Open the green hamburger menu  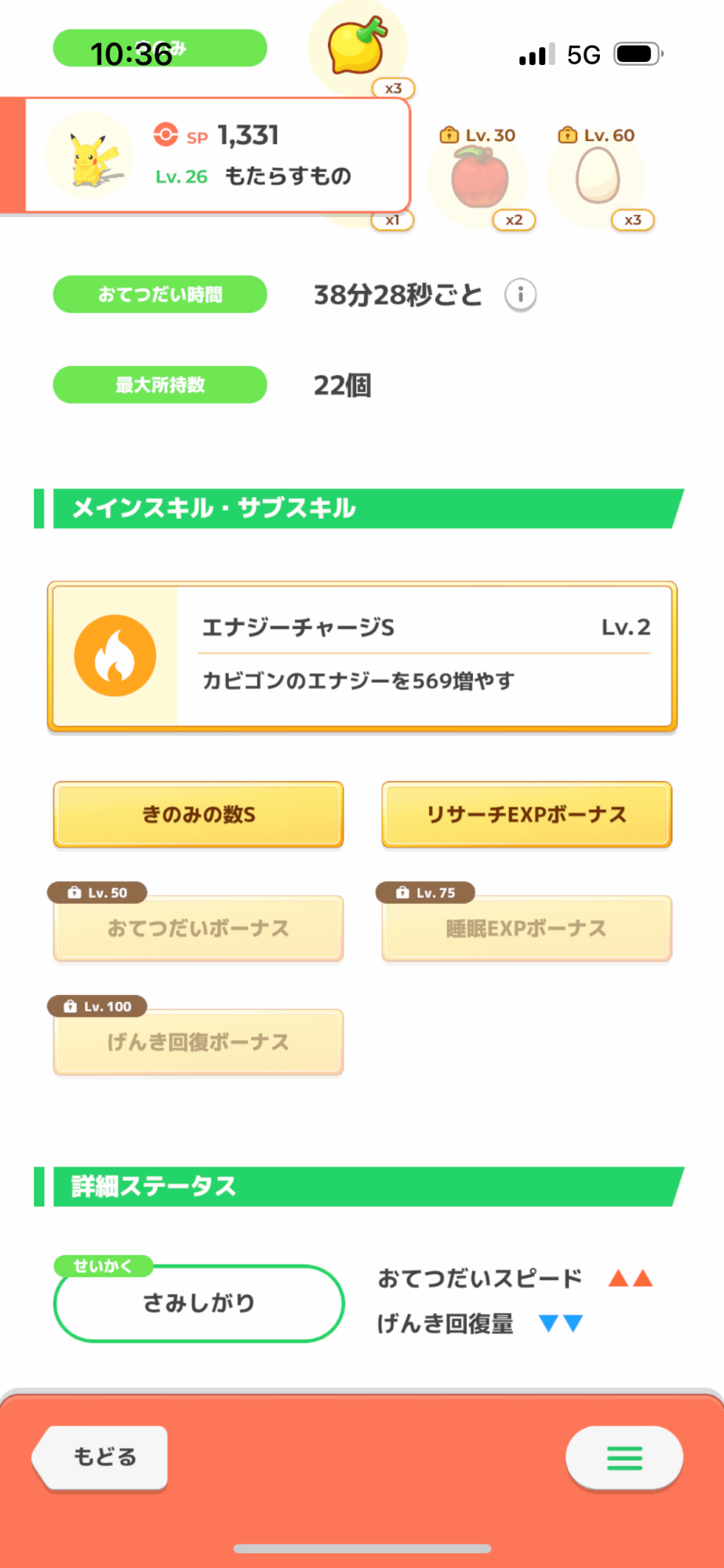tap(624, 1457)
